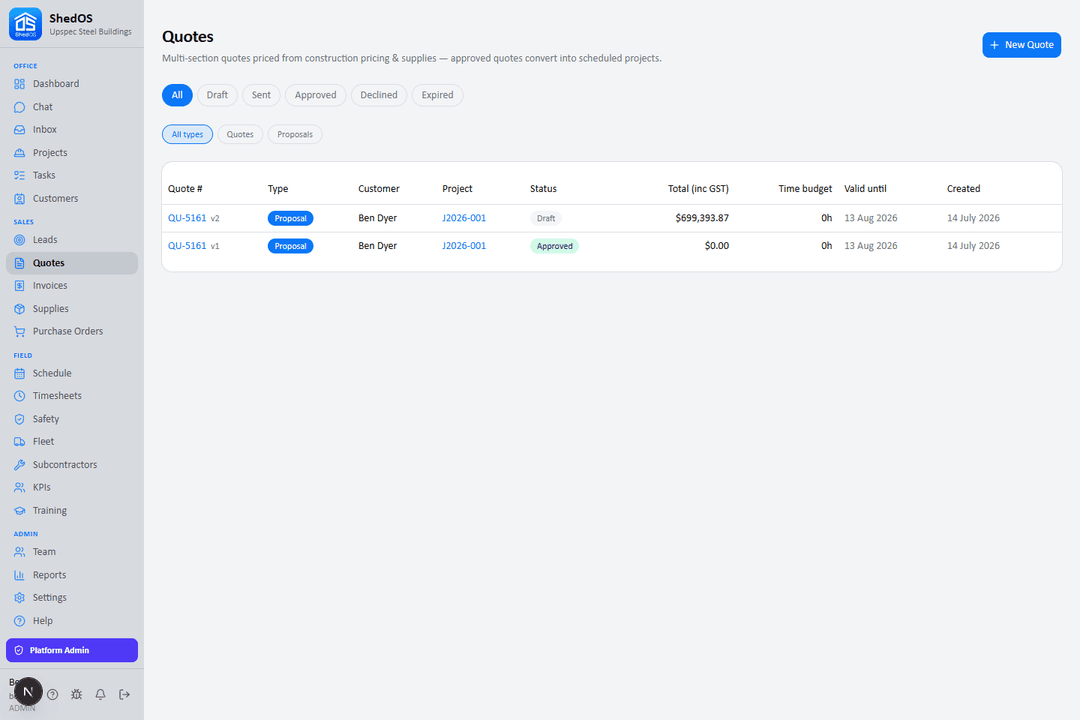Filter quotes by Approved status
This screenshot has height=720, width=1080.
coord(315,95)
